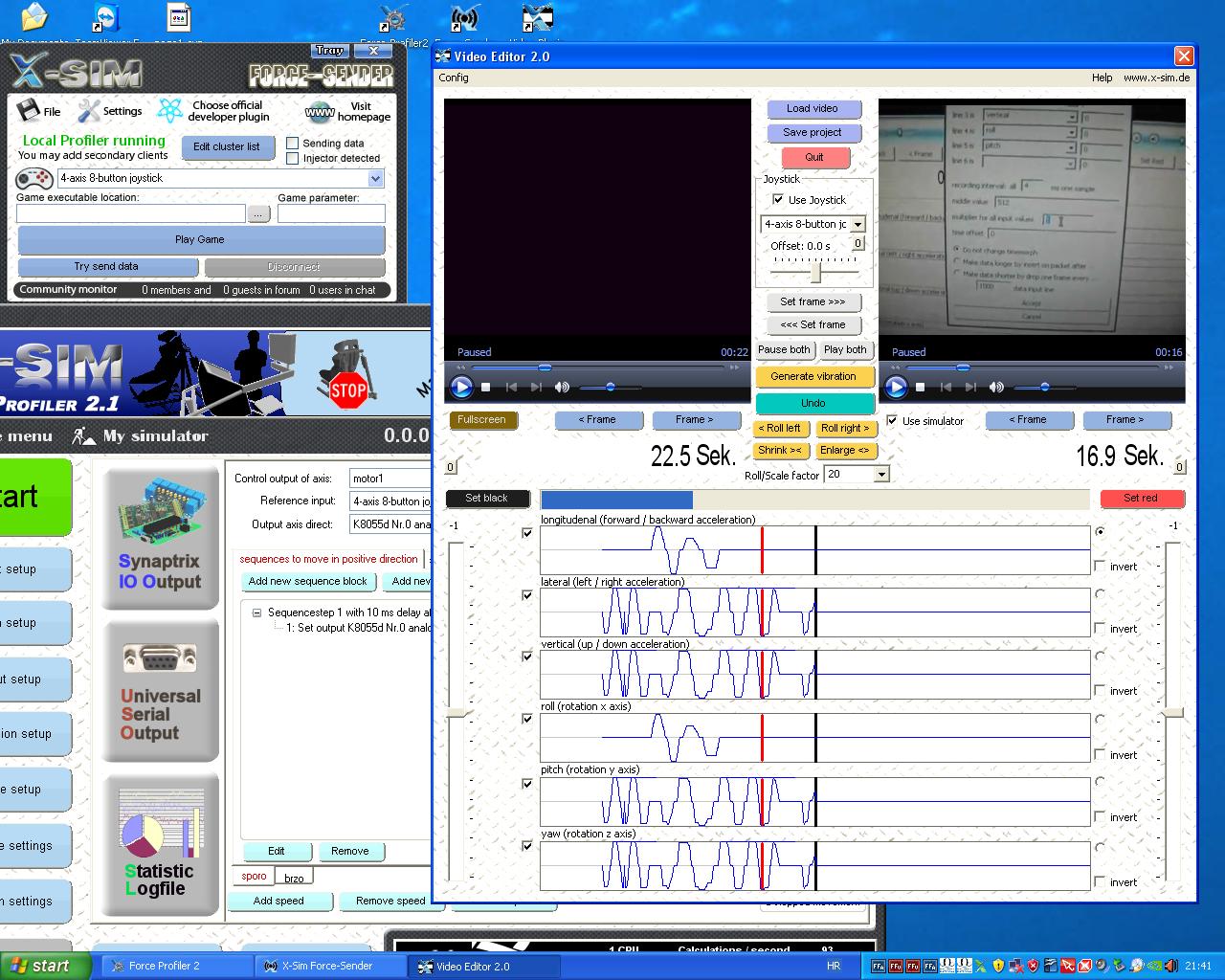The width and height of the screenshot is (1225, 980).
Task: Switch to the sporo tab
Action: point(254,876)
